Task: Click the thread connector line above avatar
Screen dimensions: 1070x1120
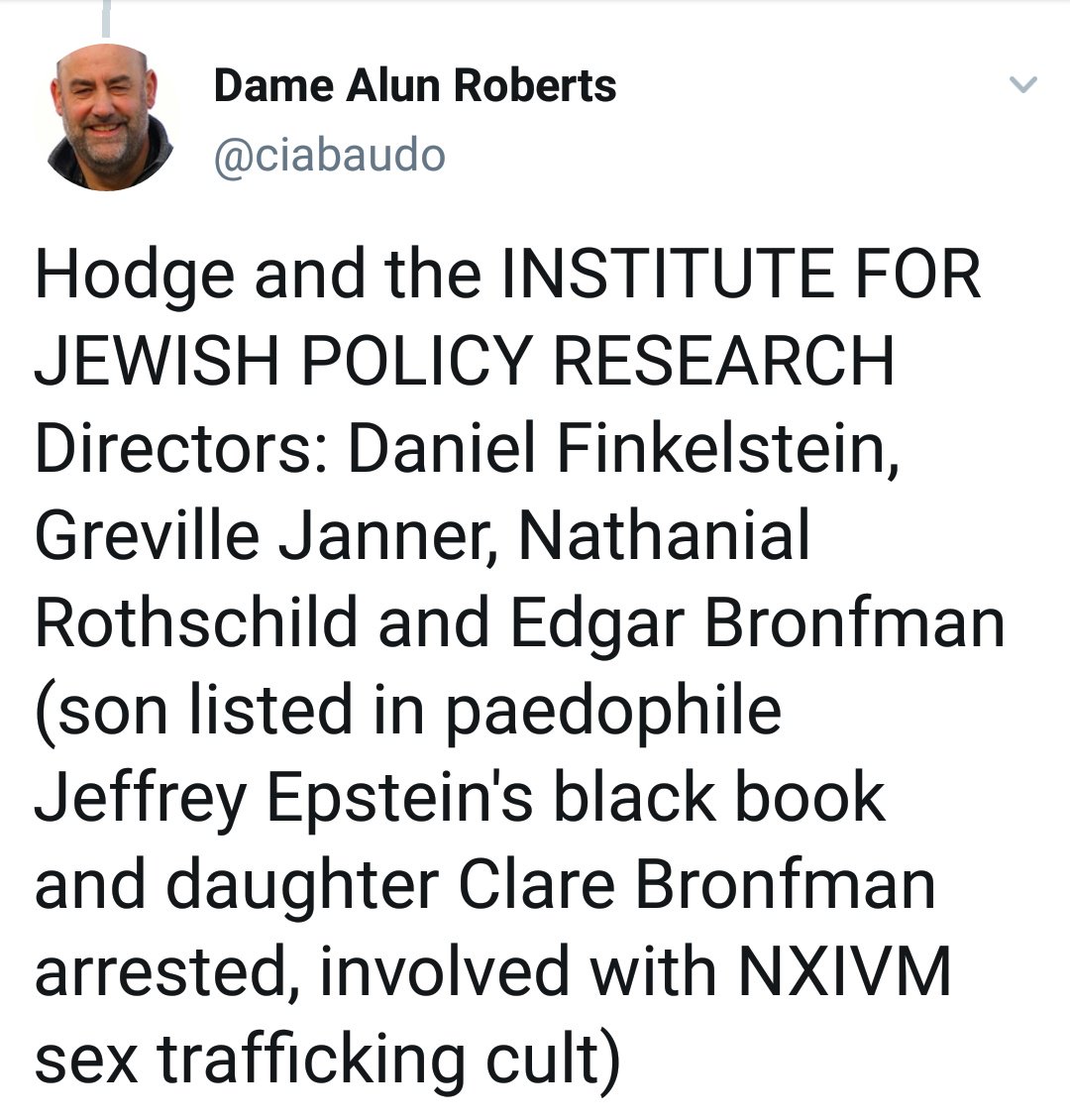Action: [104, 19]
